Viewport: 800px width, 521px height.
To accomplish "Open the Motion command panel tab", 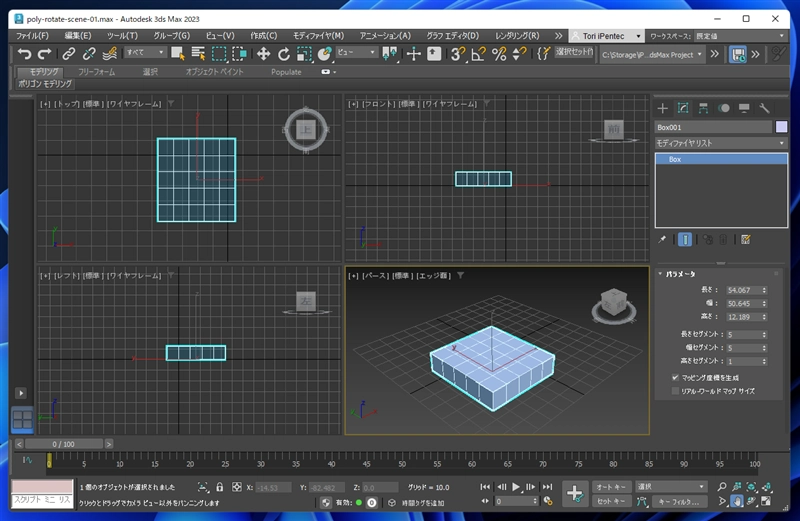I will tap(723, 108).
